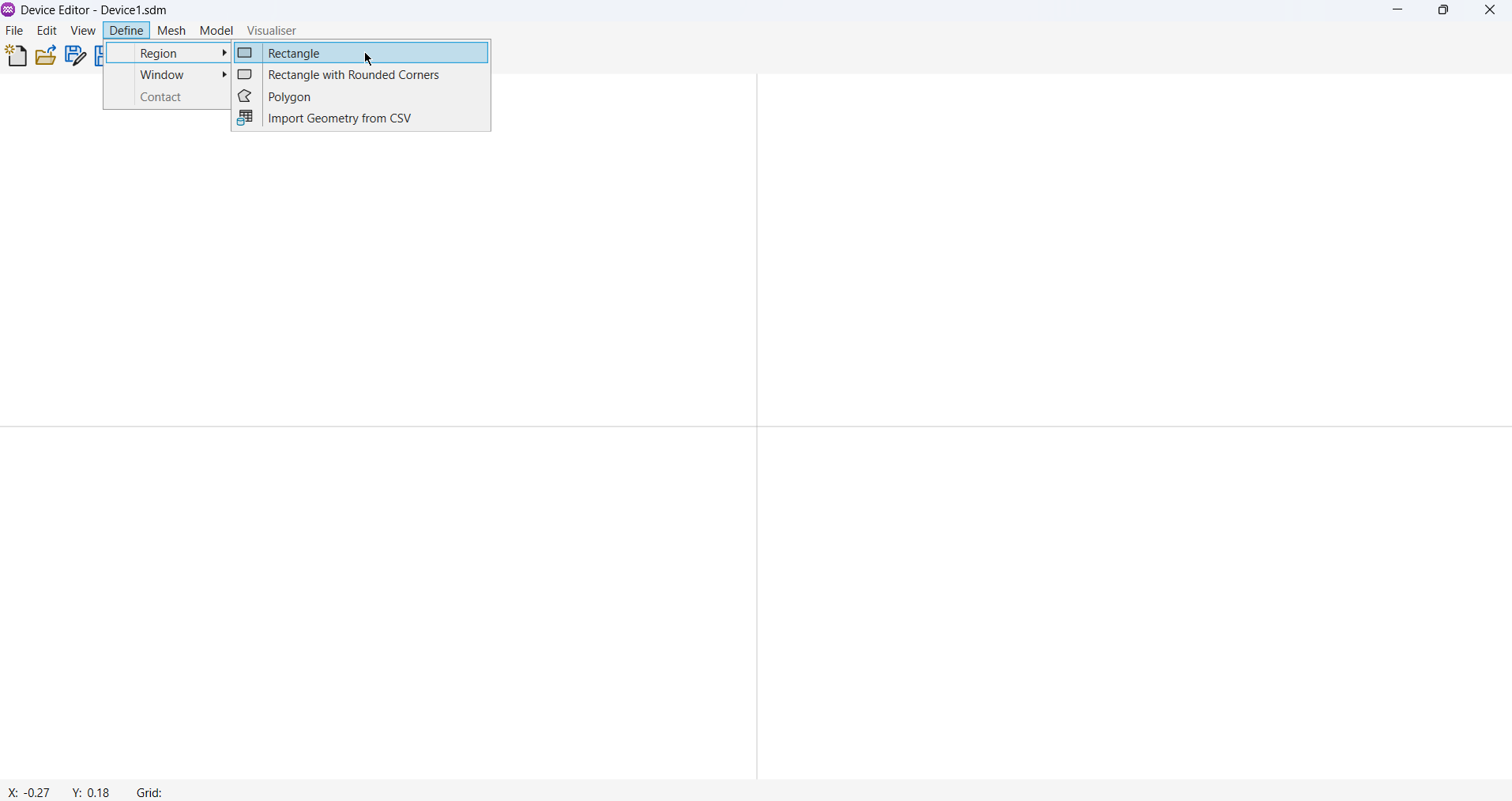The height and width of the screenshot is (801, 1512).
Task: Open the File menu
Action: 15,32
